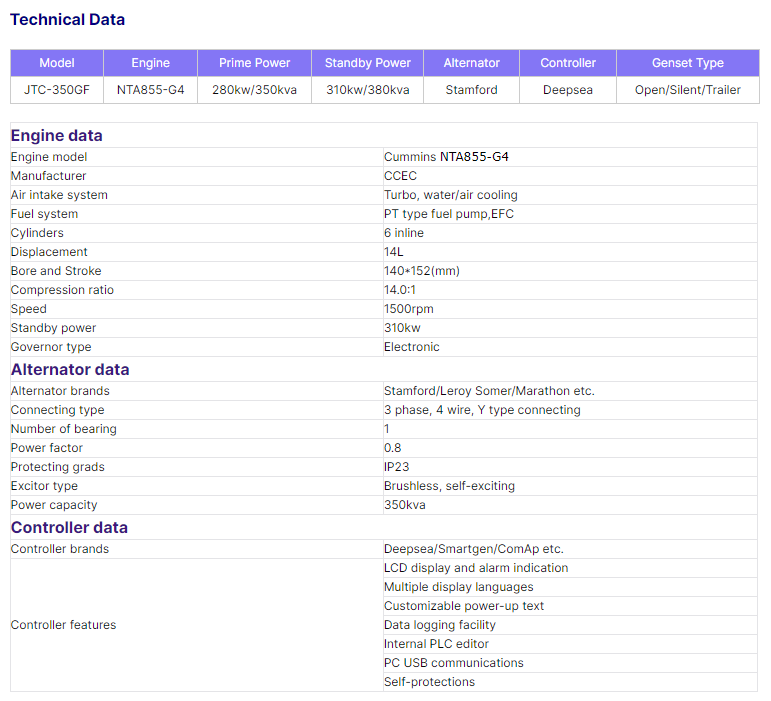Screen dimensions: 771x701
Task: Select the '14L' displacement value
Action: 393,252
